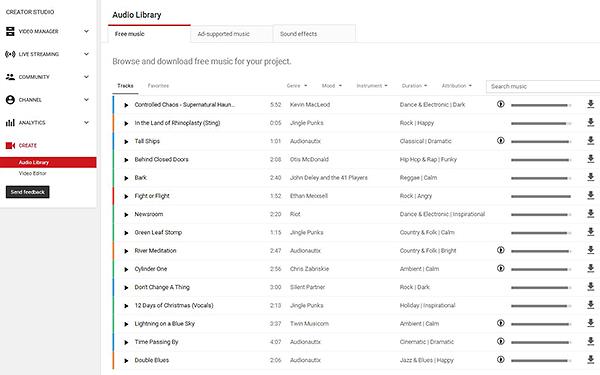The width and height of the screenshot is (600, 375).
Task: Click the Search music field
Action: 543,86
